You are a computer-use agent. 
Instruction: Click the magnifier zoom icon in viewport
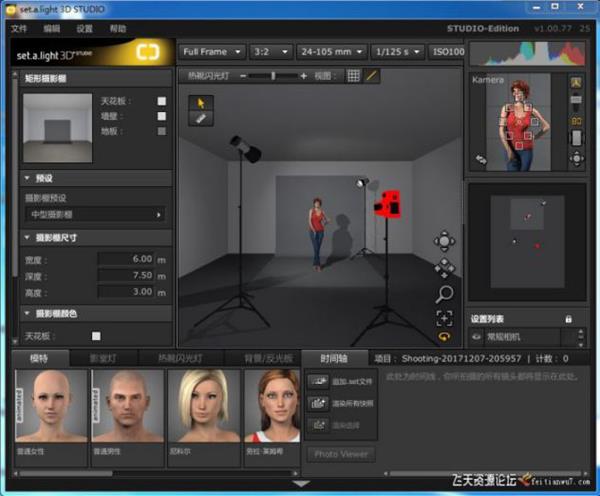click(444, 294)
